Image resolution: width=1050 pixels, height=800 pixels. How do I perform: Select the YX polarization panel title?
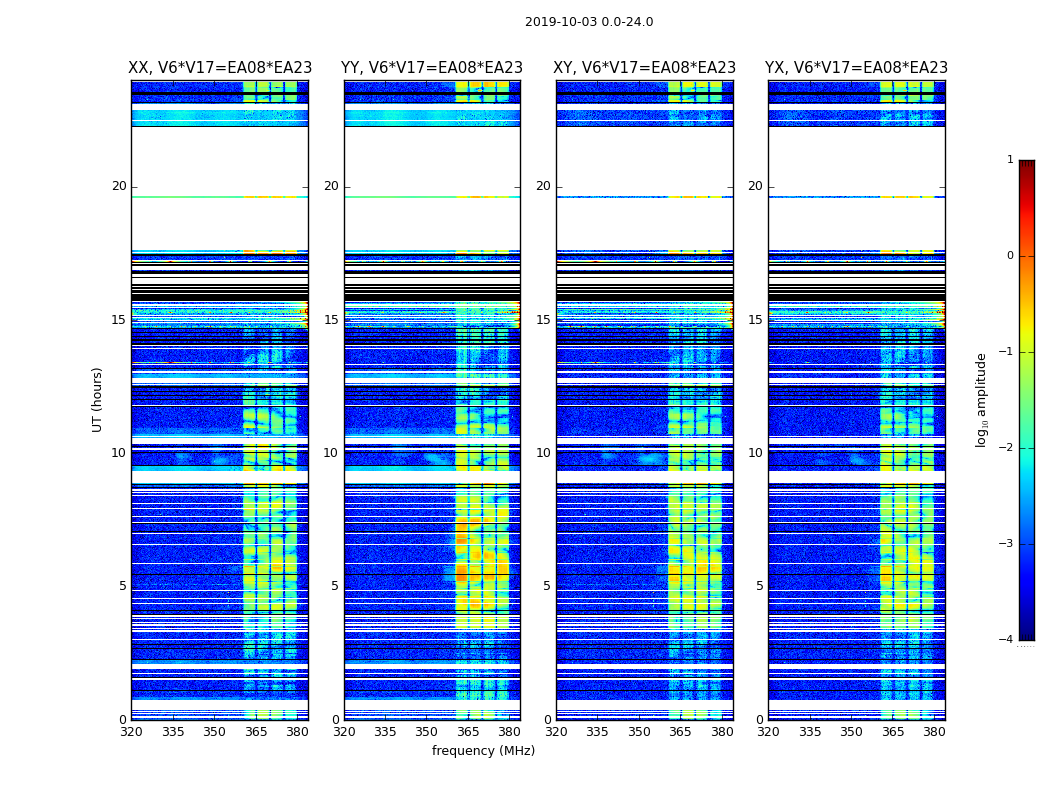[x=856, y=68]
